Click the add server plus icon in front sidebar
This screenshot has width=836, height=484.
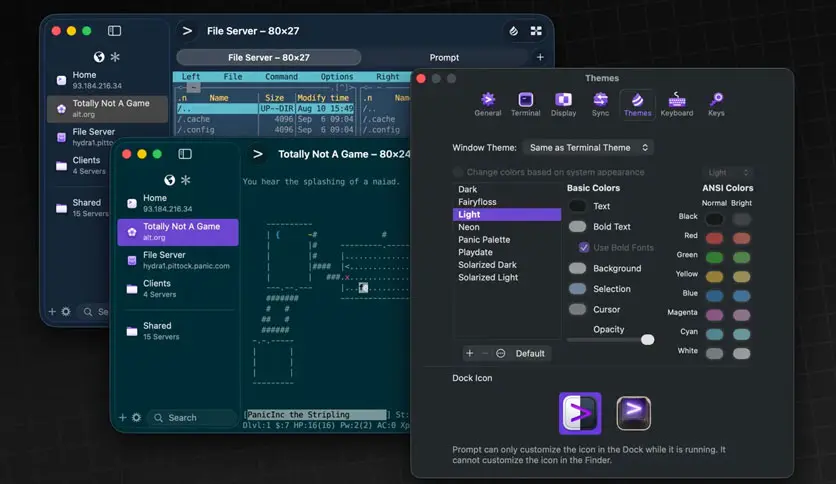pyautogui.click(x=123, y=417)
